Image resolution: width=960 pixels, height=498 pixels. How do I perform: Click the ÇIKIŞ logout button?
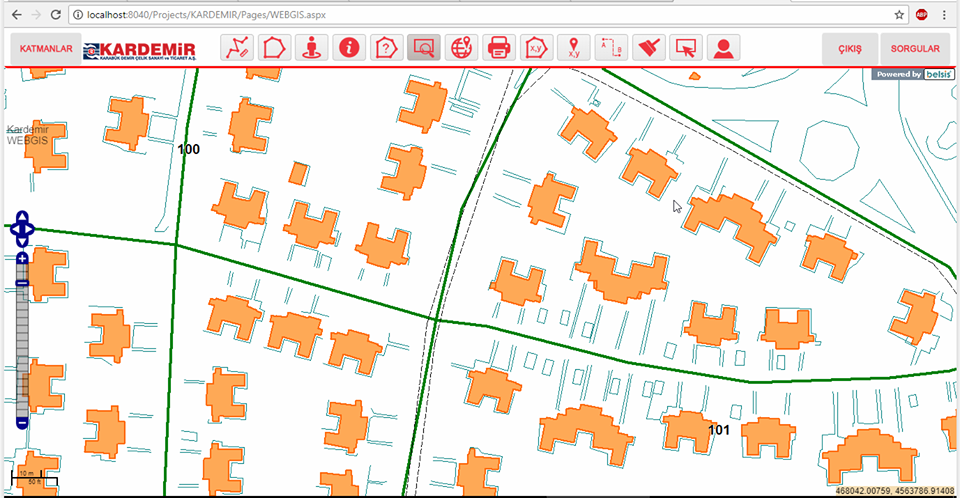click(x=850, y=48)
